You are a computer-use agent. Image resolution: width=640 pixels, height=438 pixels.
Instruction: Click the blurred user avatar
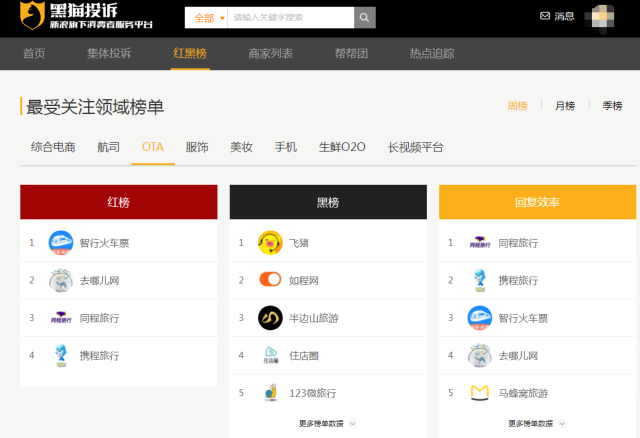coord(600,18)
